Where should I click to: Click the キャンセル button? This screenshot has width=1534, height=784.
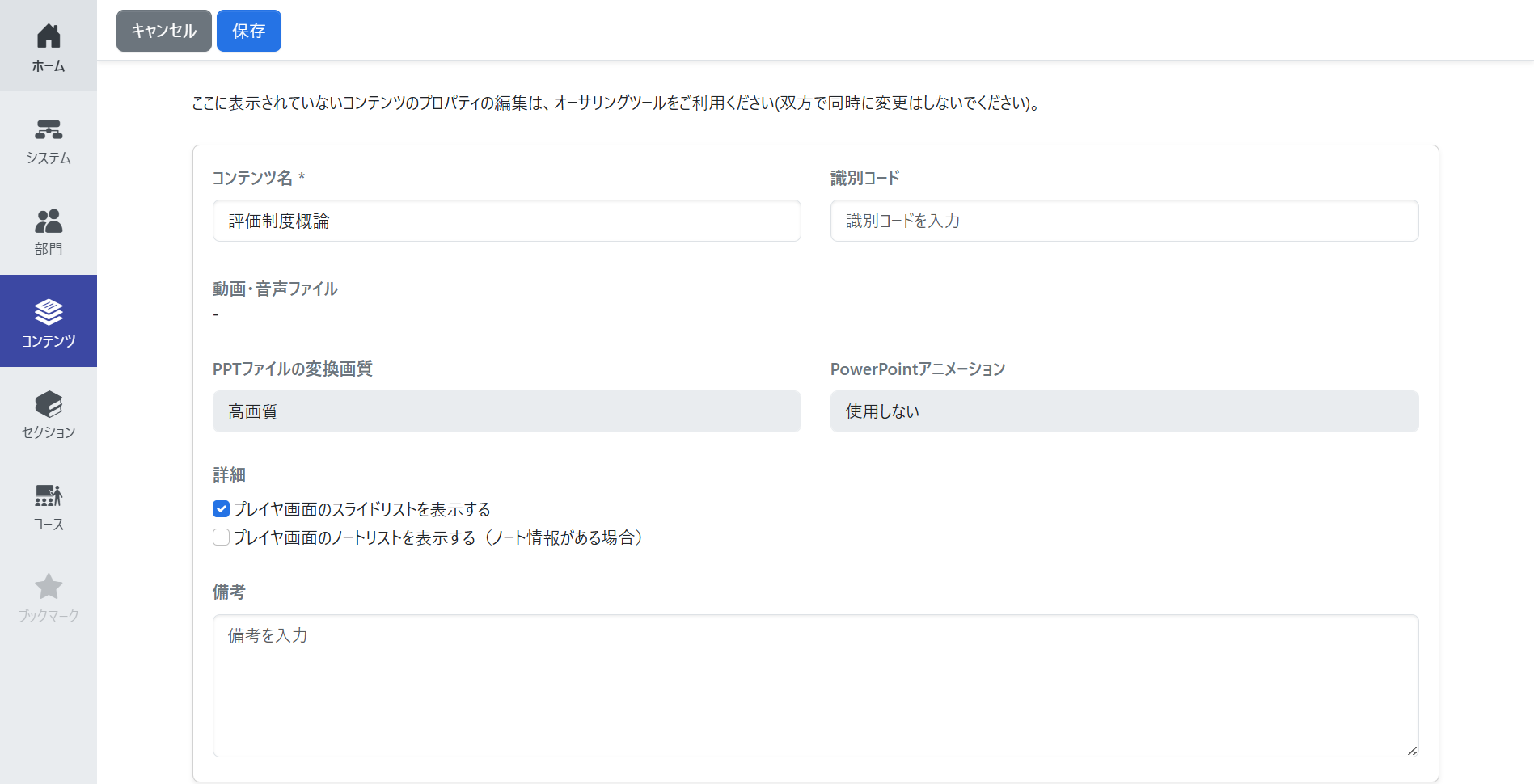click(164, 31)
